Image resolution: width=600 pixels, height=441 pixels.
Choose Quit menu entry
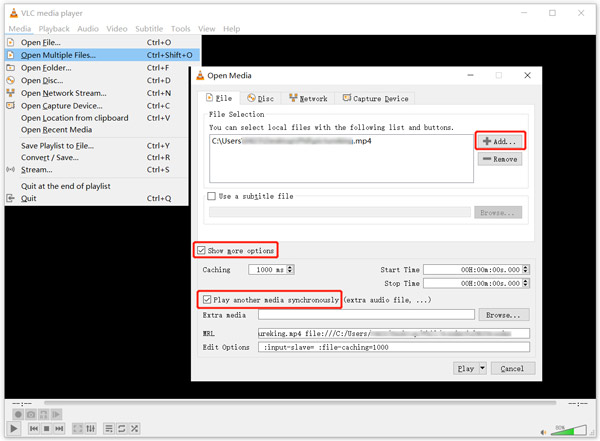[x=97, y=198]
